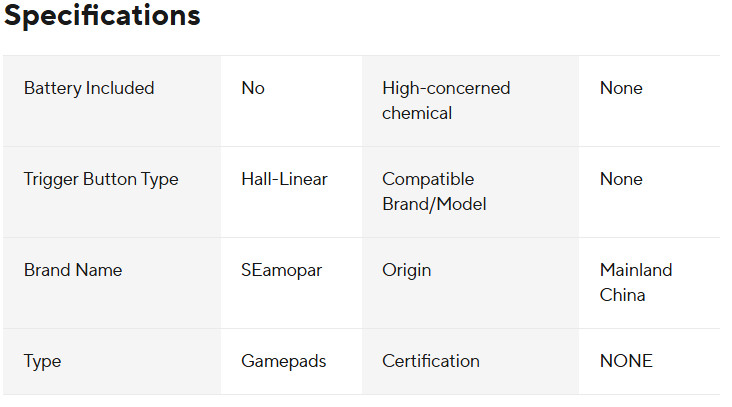Click the Origin label
The image size is (732, 407).
tap(406, 270)
